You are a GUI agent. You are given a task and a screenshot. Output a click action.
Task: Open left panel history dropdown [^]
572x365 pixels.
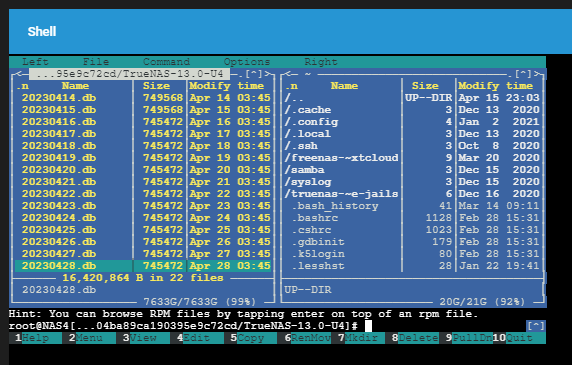point(254,74)
